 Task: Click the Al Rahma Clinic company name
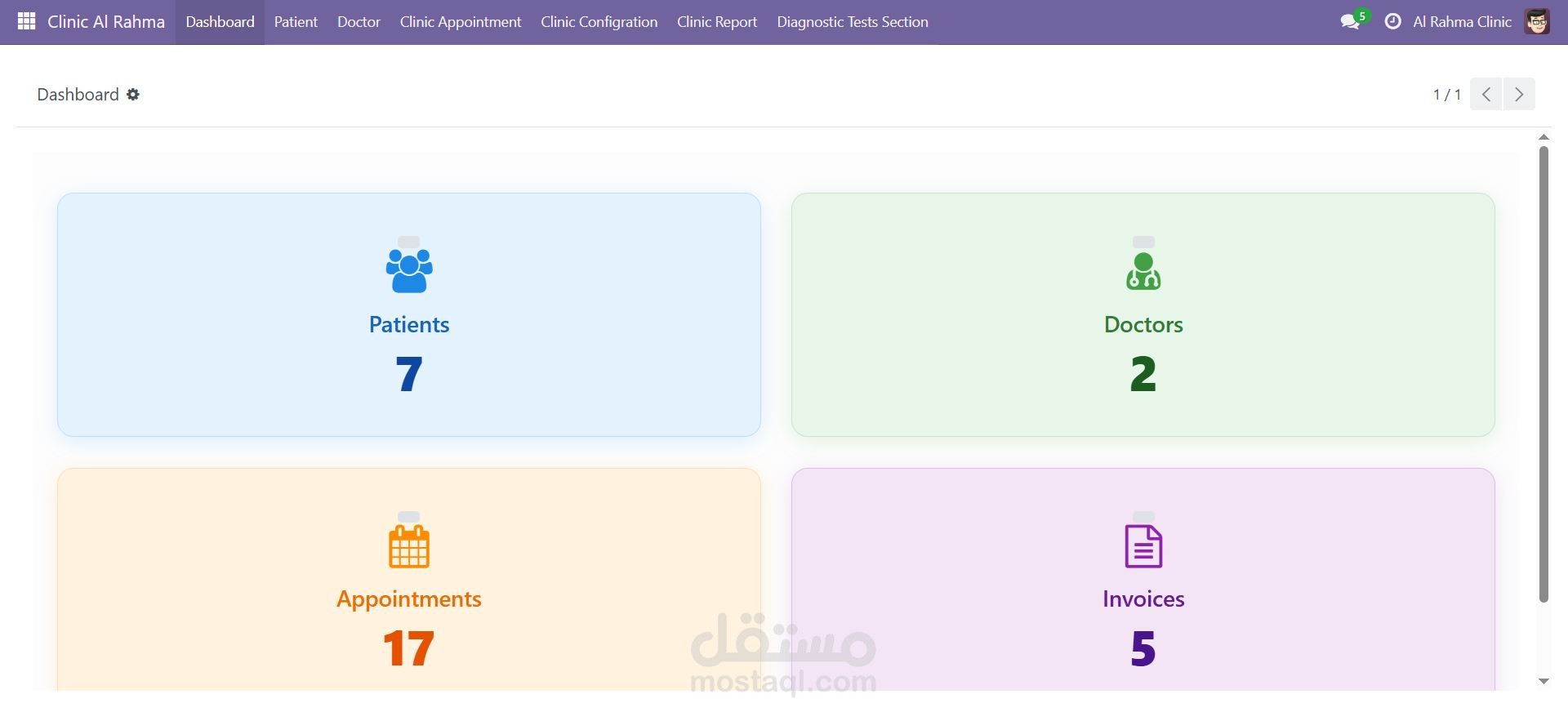tap(1463, 22)
